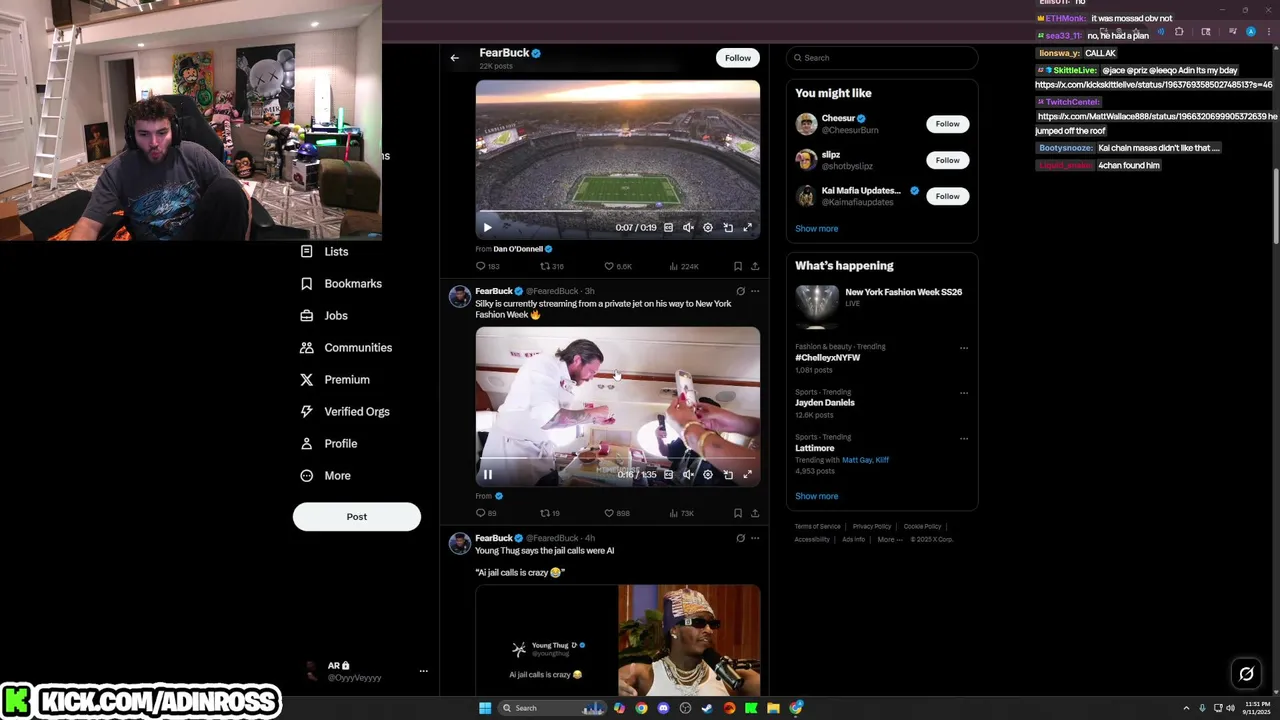The image size is (1280, 720).
Task: Reply to stadium post with 183 replies
Action: 487,267
